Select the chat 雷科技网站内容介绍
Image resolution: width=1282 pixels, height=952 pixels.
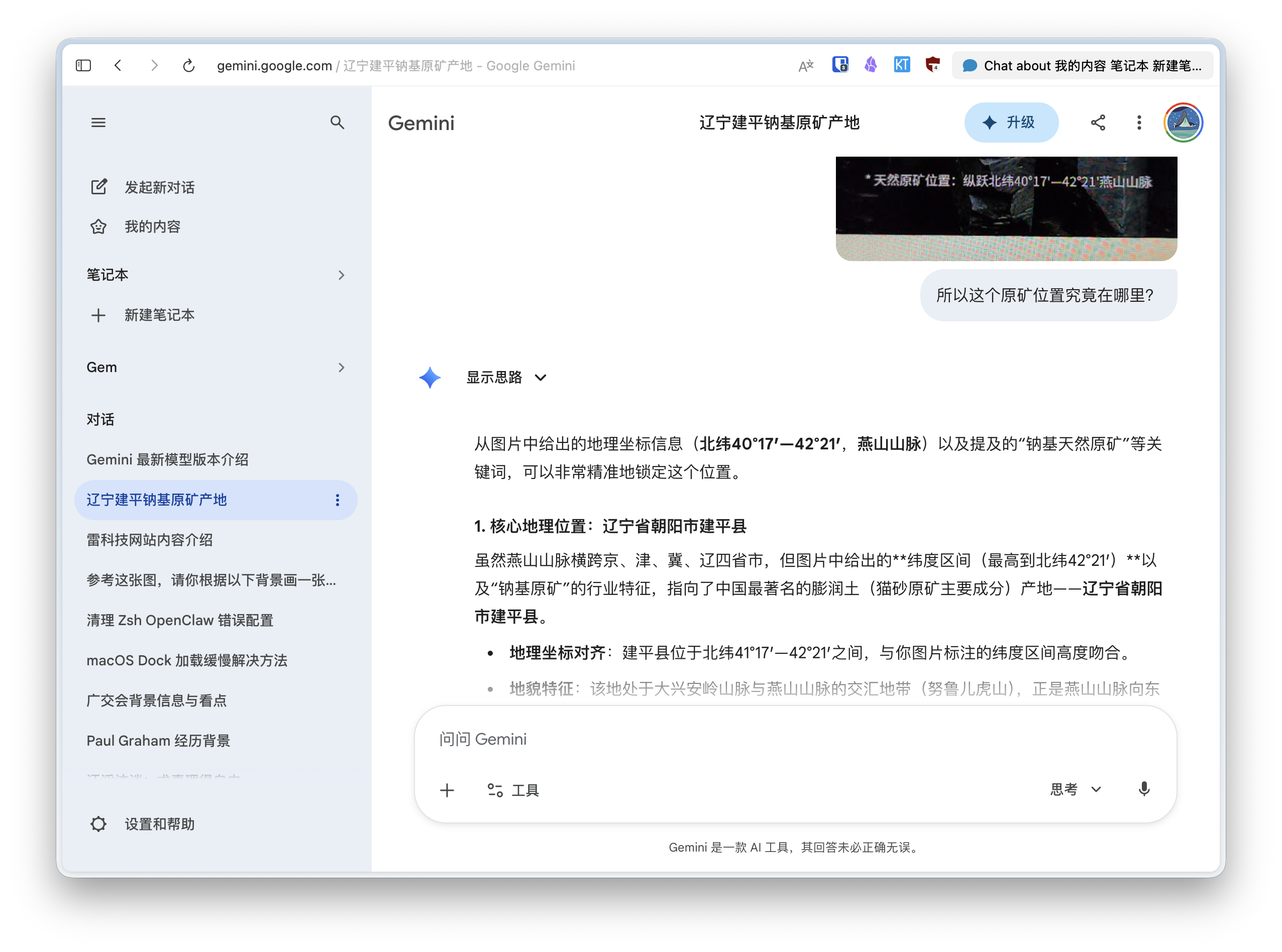click(x=149, y=541)
